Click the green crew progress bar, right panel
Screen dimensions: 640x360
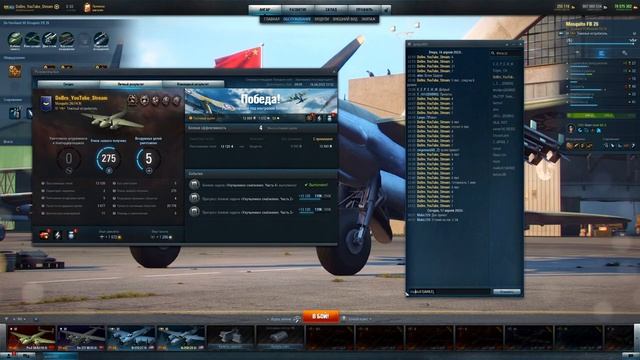pos(602,116)
